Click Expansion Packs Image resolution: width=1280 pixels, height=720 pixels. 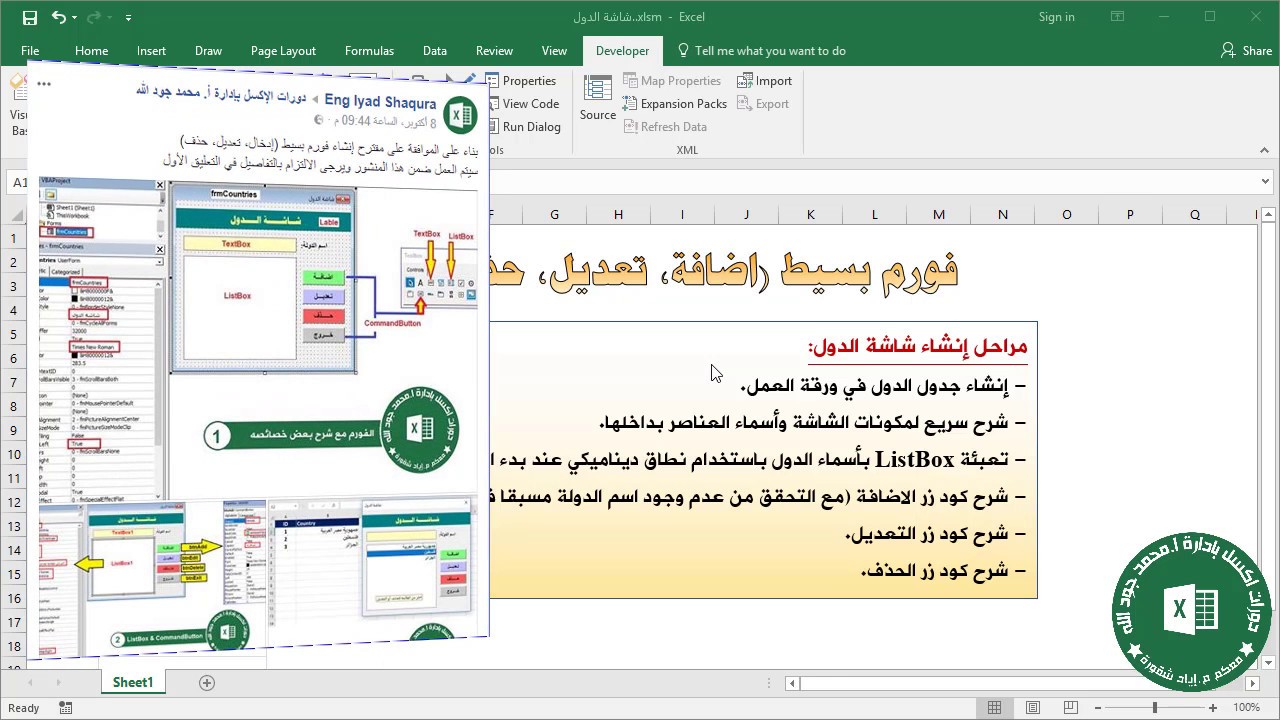pyautogui.click(x=675, y=104)
